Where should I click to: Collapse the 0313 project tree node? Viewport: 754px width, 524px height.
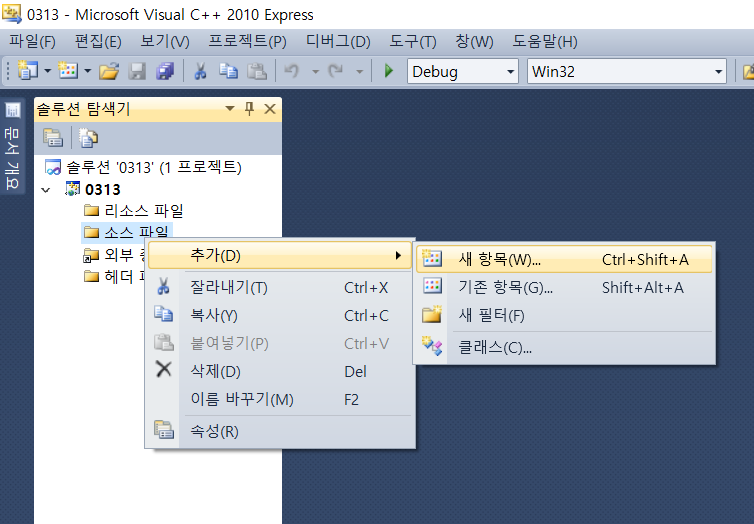click(x=46, y=190)
